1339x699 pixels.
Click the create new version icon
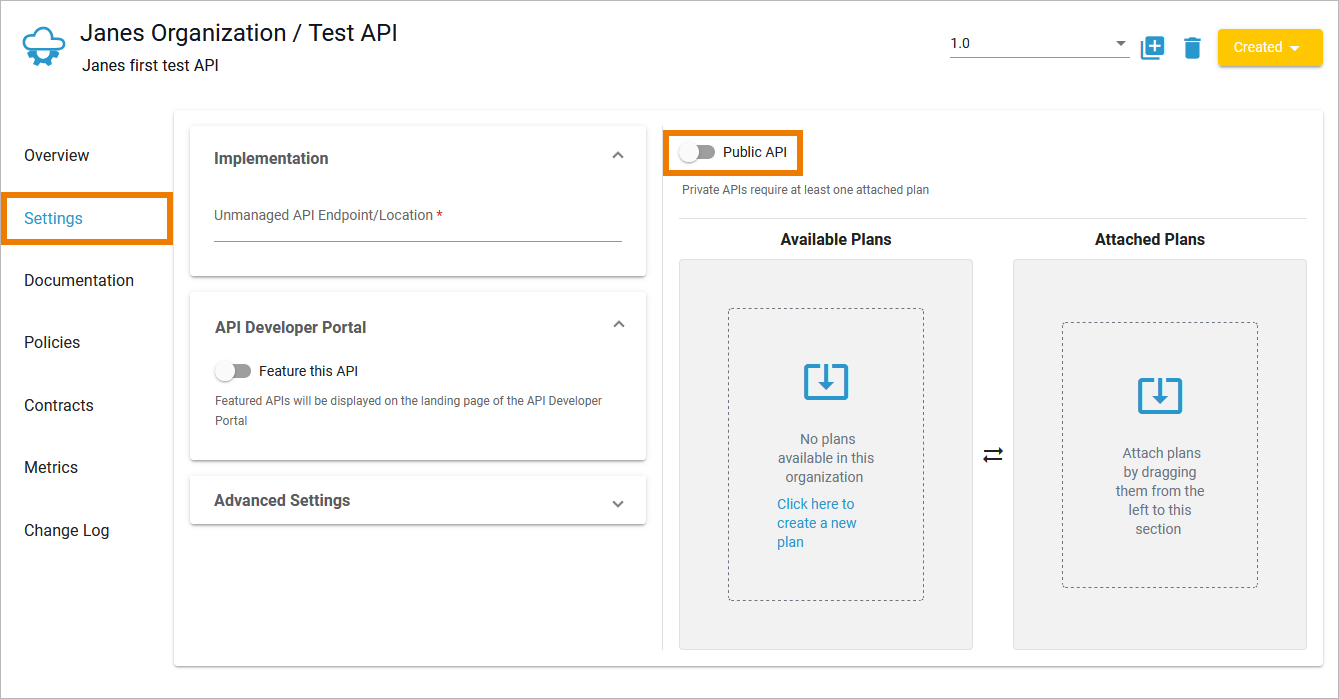(x=1152, y=47)
